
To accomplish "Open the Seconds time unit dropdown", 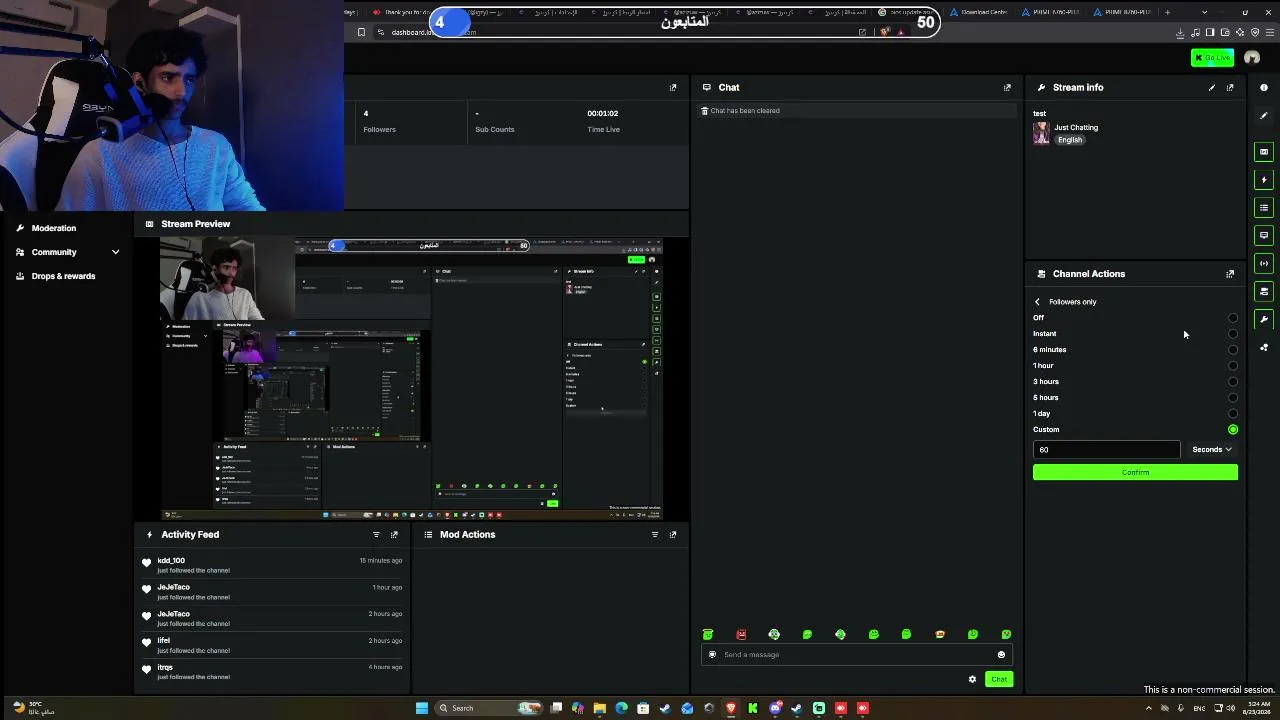I will (x=1212, y=450).
